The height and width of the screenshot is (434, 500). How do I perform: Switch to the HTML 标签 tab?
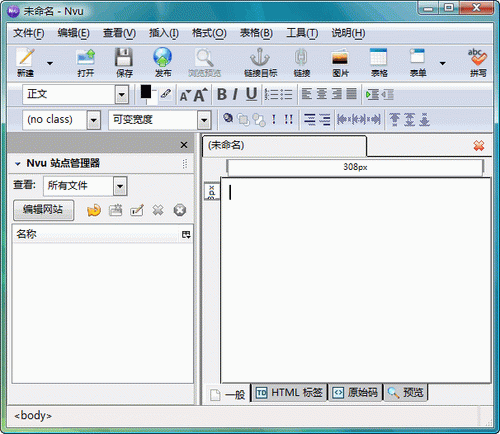click(x=289, y=393)
